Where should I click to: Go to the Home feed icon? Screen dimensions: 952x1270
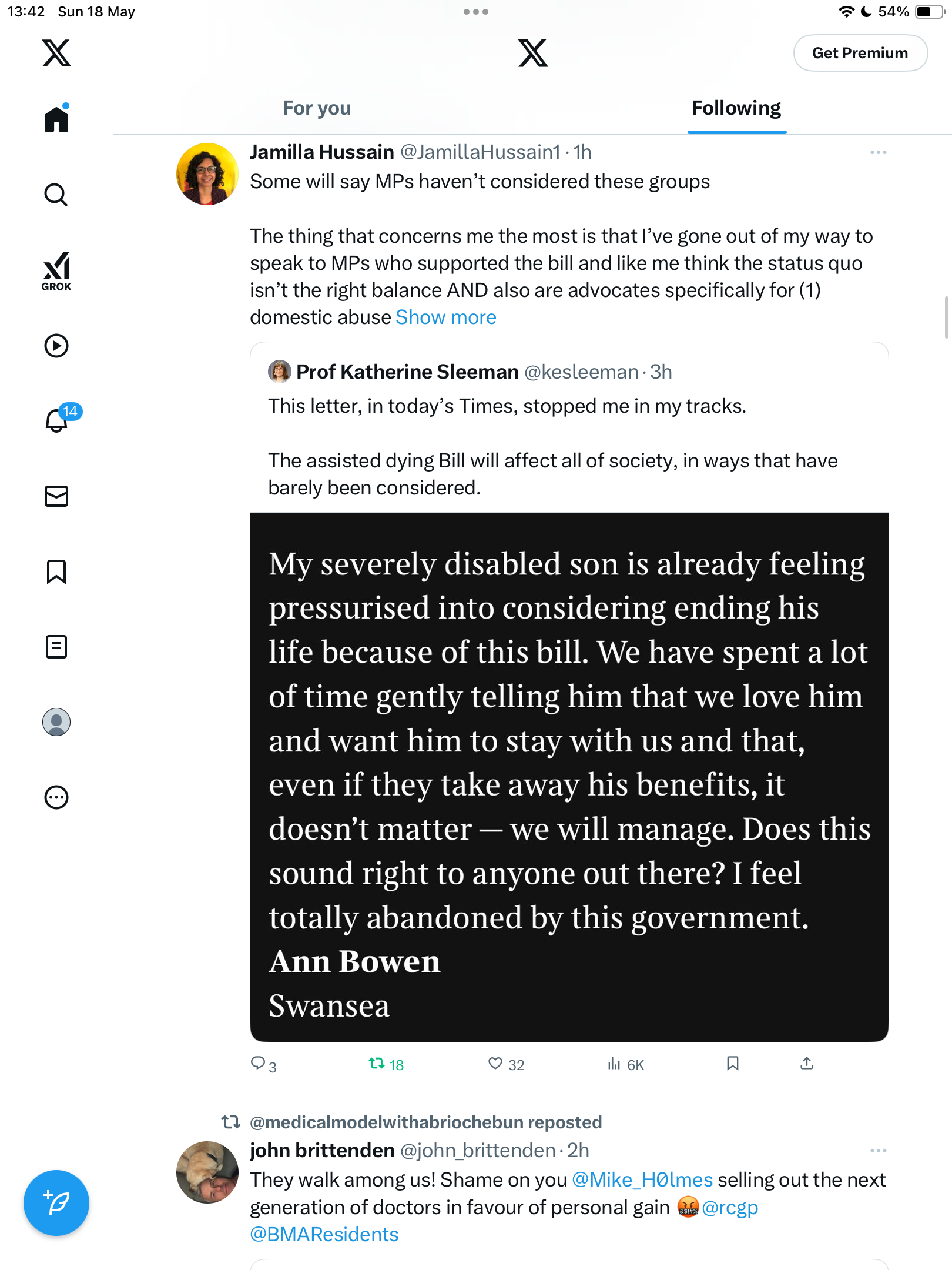click(x=56, y=119)
